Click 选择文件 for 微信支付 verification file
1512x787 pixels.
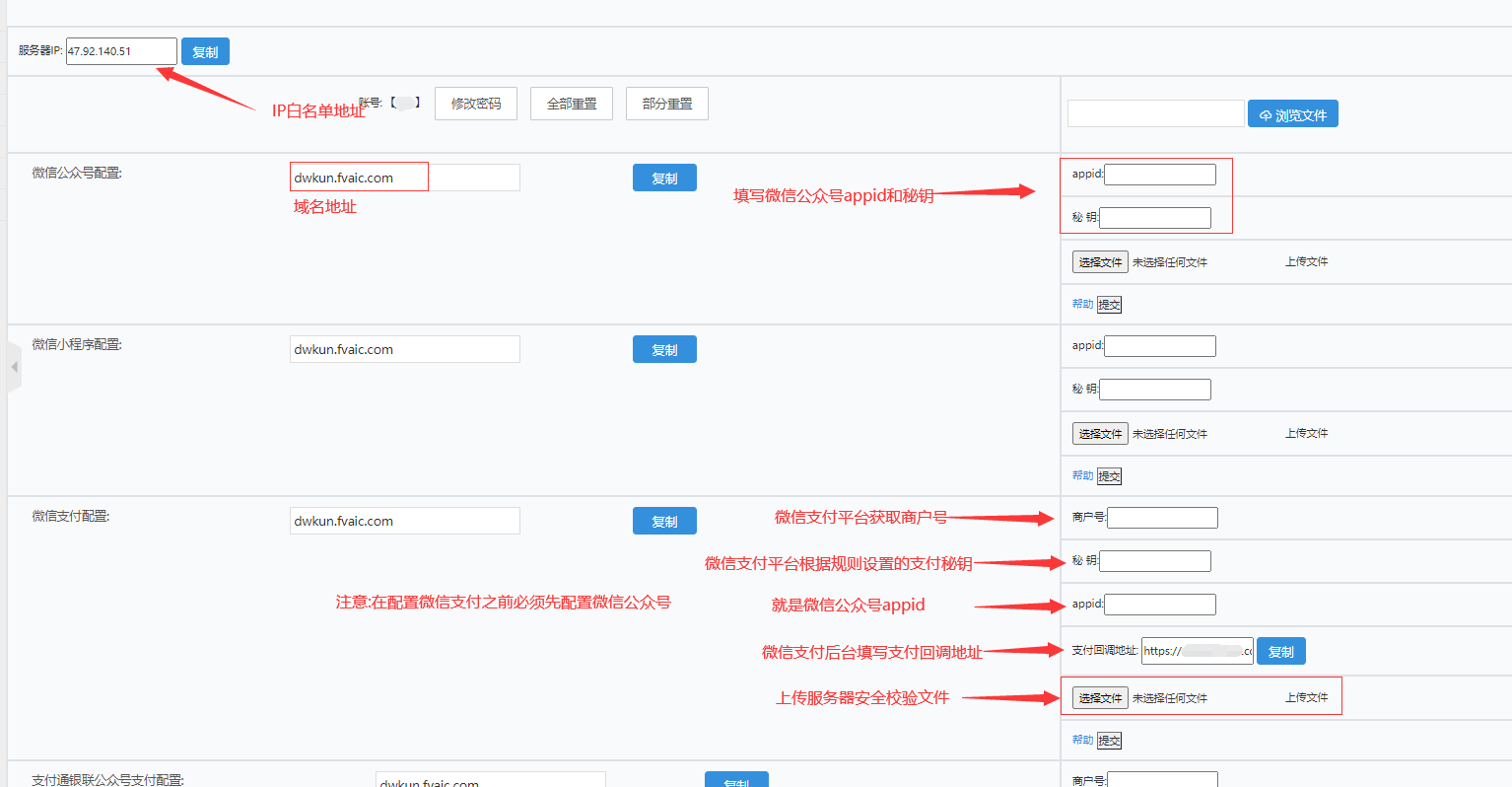pyautogui.click(x=1100, y=698)
